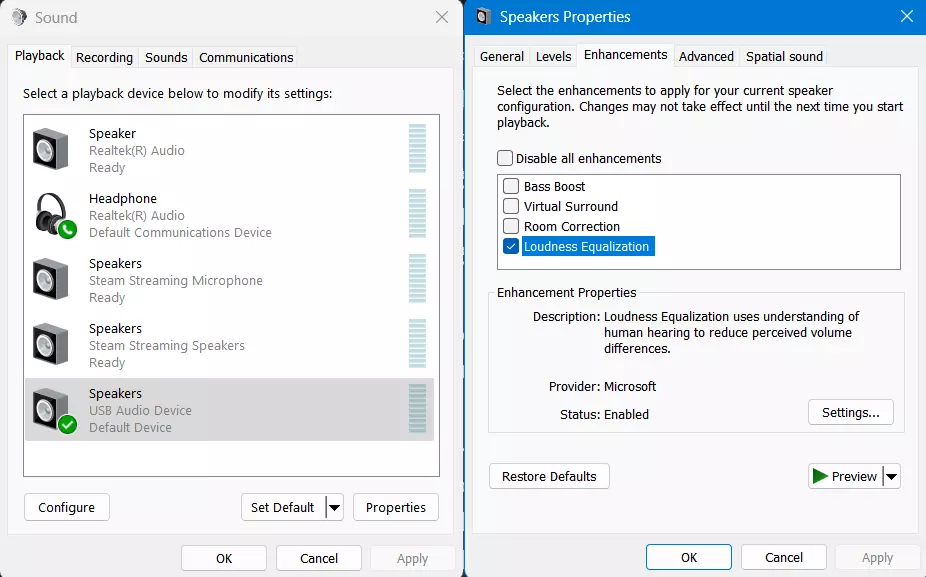Click the Steam Streaming Microphone speaker icon
Screen dimensions: 926x577
point(50,279)
